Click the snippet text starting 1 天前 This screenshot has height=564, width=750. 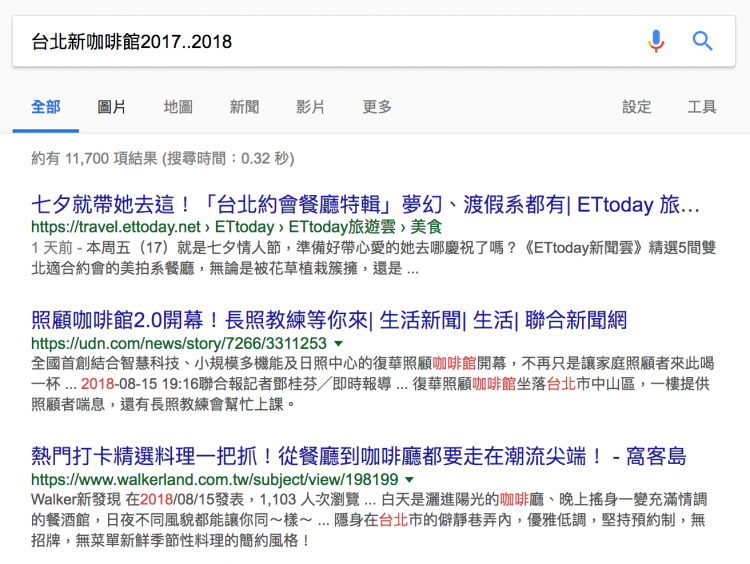(373, 258)
